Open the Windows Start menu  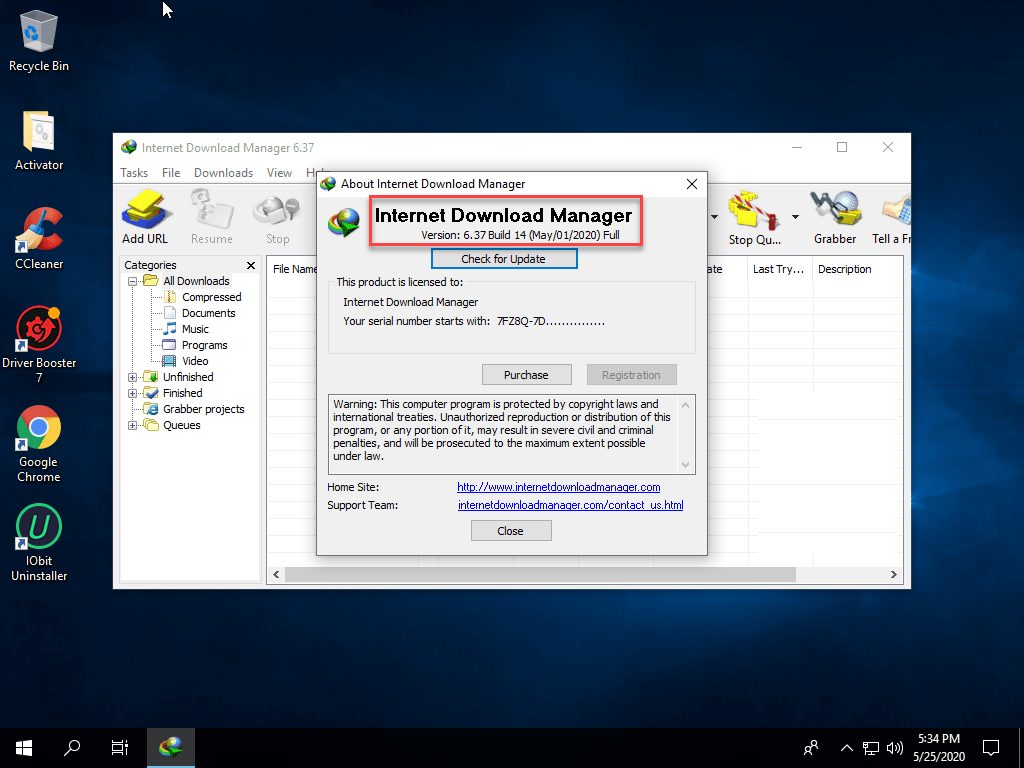click(24, 748)
